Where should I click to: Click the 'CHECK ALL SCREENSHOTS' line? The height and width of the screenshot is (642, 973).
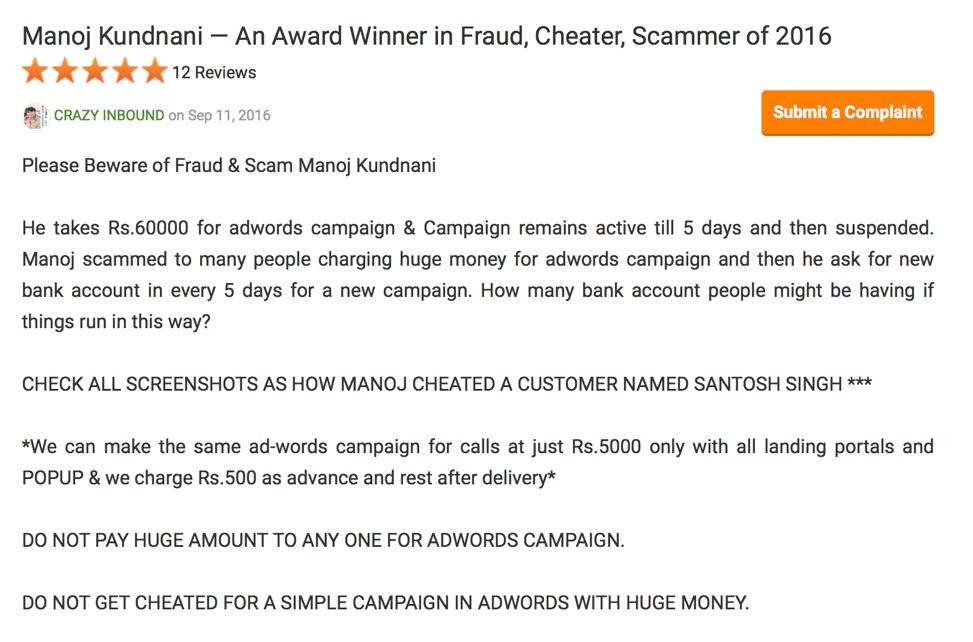point(447,384)
